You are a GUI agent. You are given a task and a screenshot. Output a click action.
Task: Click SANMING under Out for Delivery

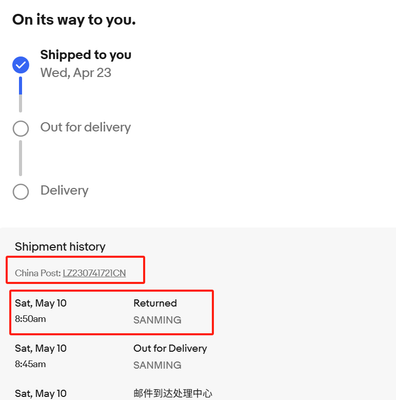pyautogui.click(x=157, y=365)
